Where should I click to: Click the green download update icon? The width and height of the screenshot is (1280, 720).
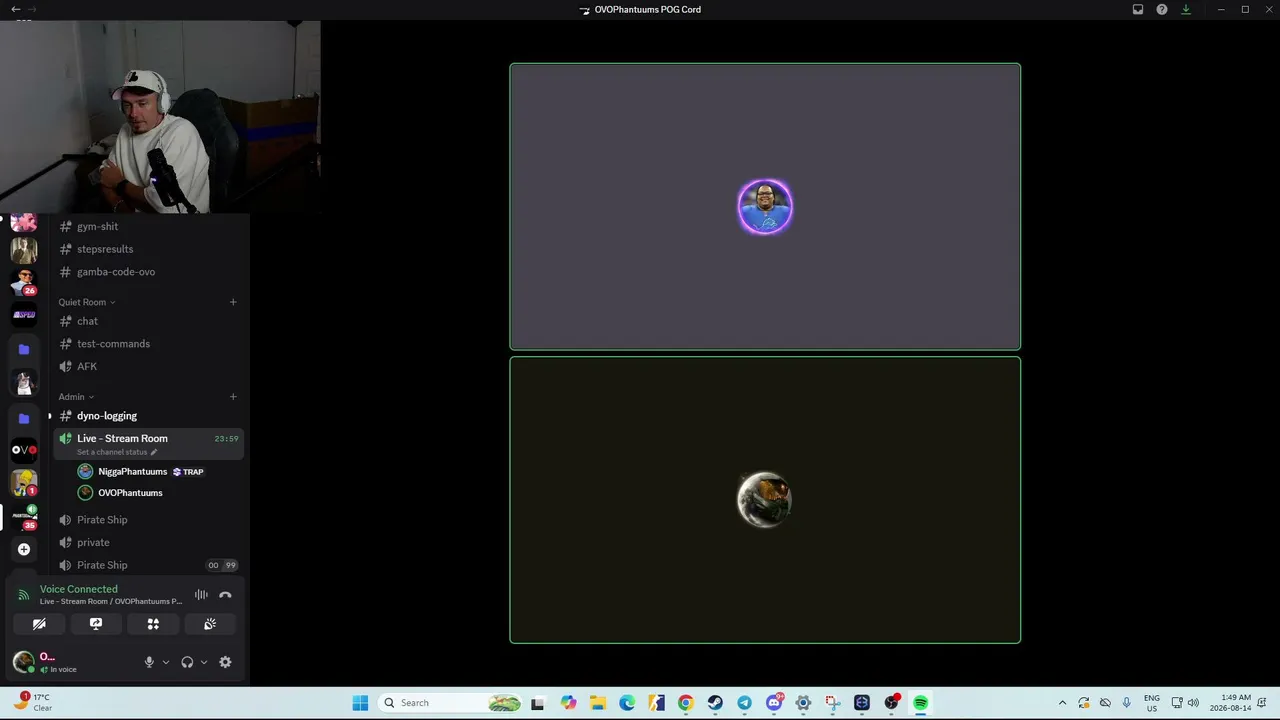point(1186,9)
